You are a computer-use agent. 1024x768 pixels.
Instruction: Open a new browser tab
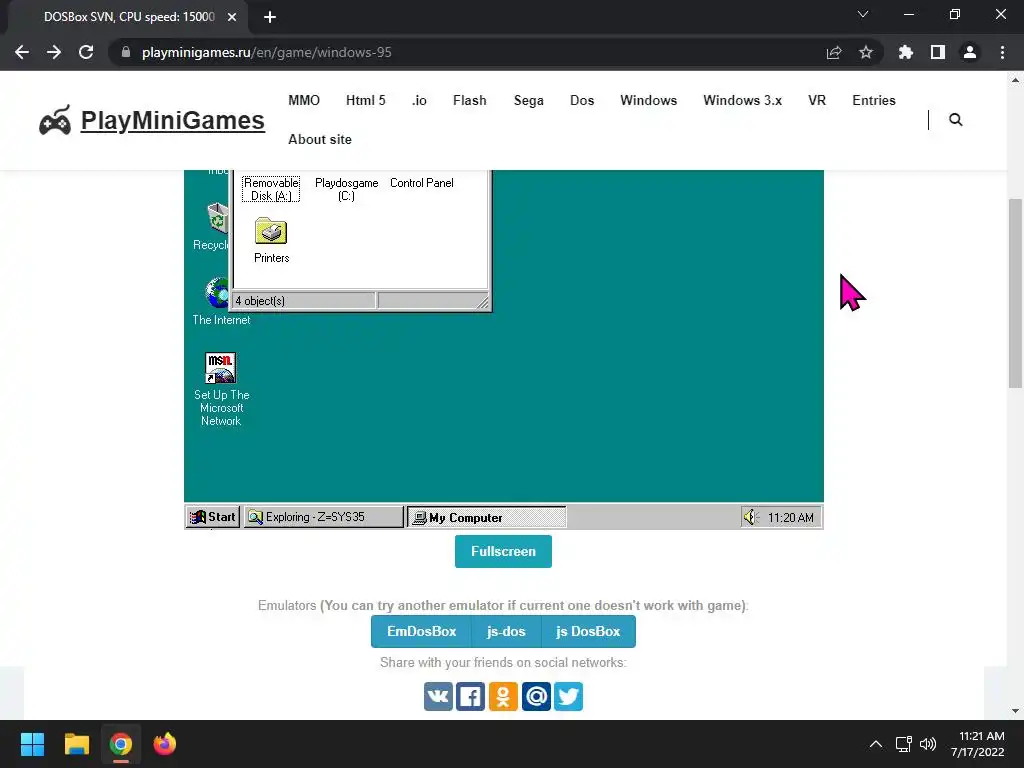click(270, 17)
